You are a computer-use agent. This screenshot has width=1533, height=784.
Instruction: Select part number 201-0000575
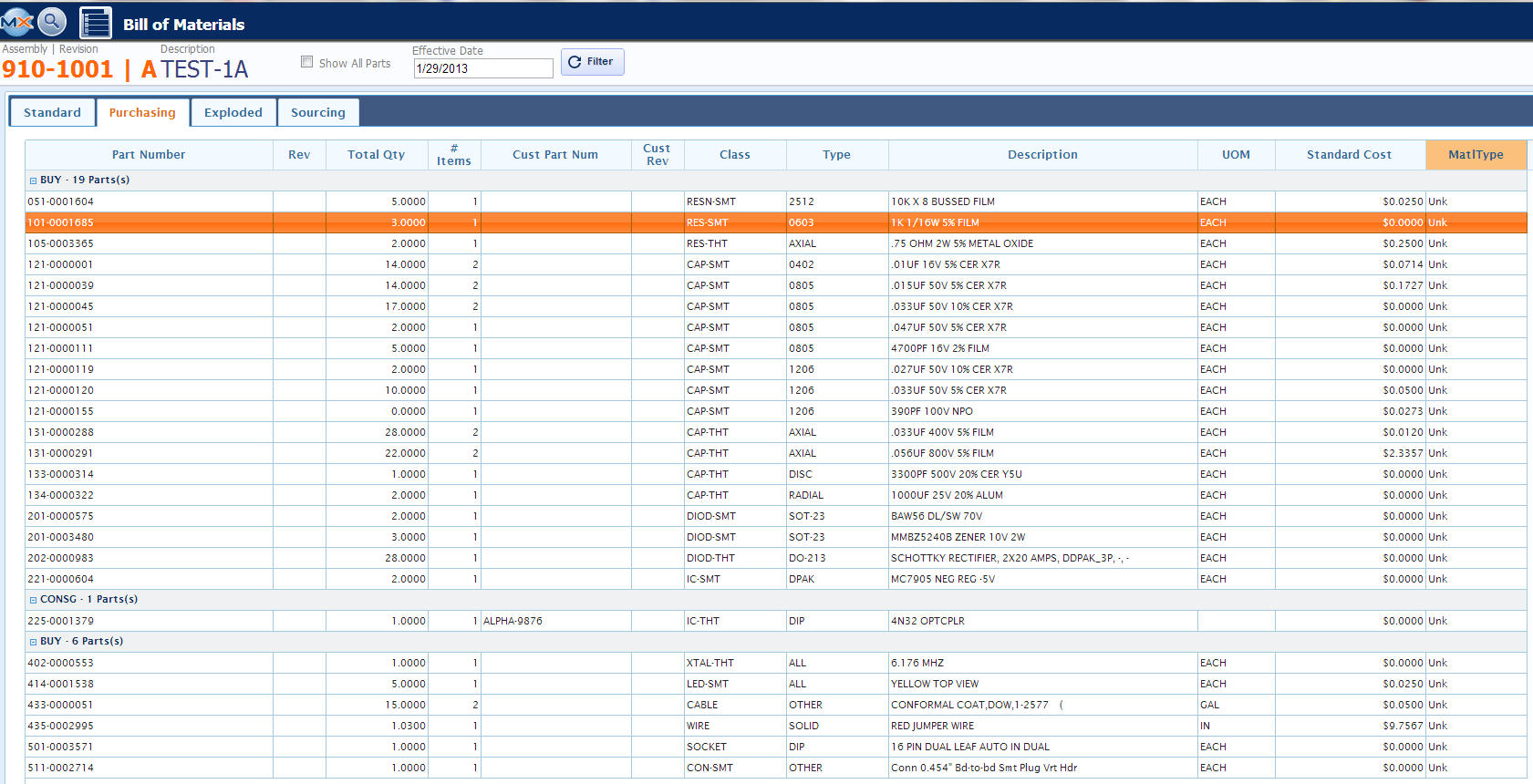pos(61,516)
